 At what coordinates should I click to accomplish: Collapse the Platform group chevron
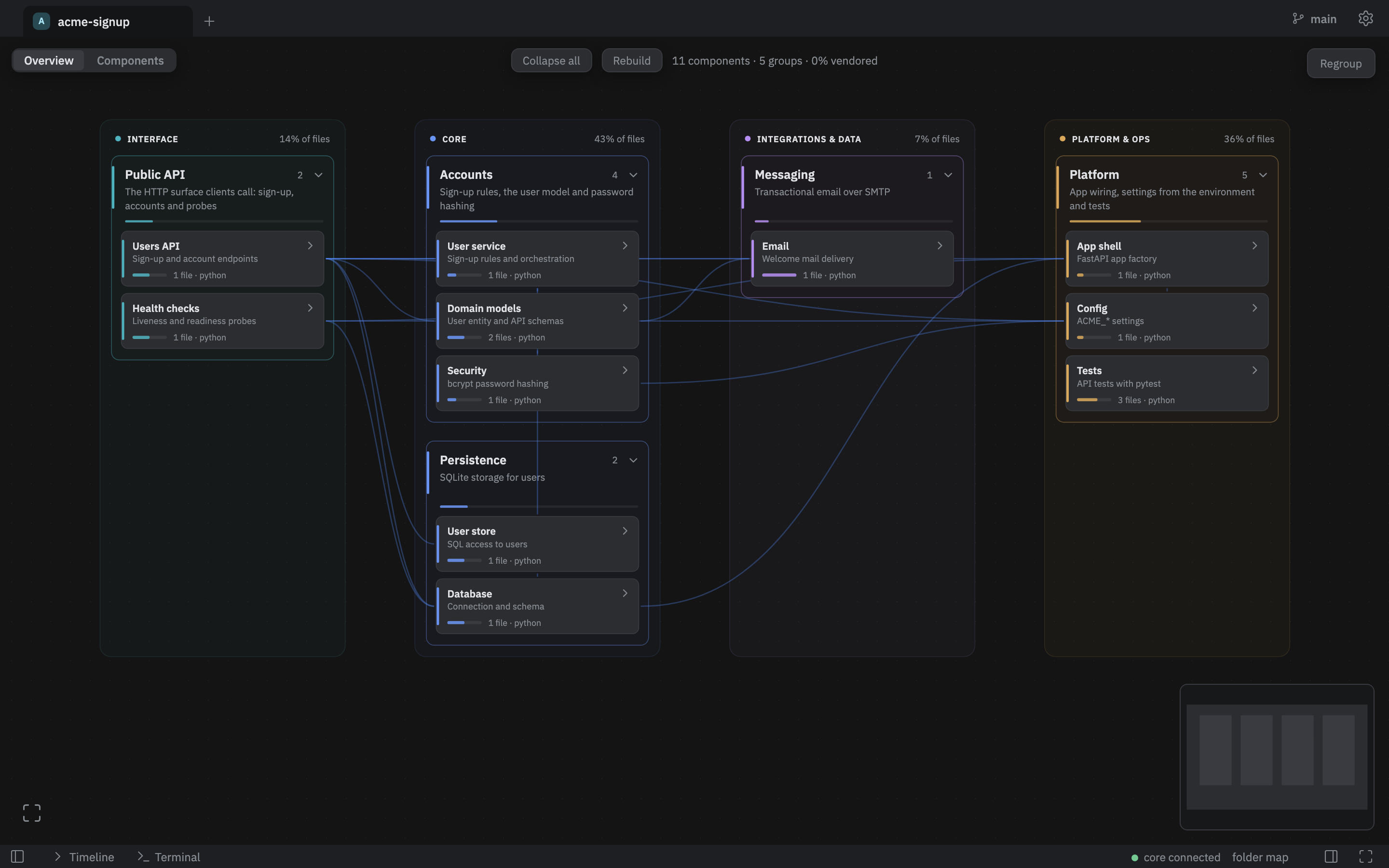tap(1263, 175)
